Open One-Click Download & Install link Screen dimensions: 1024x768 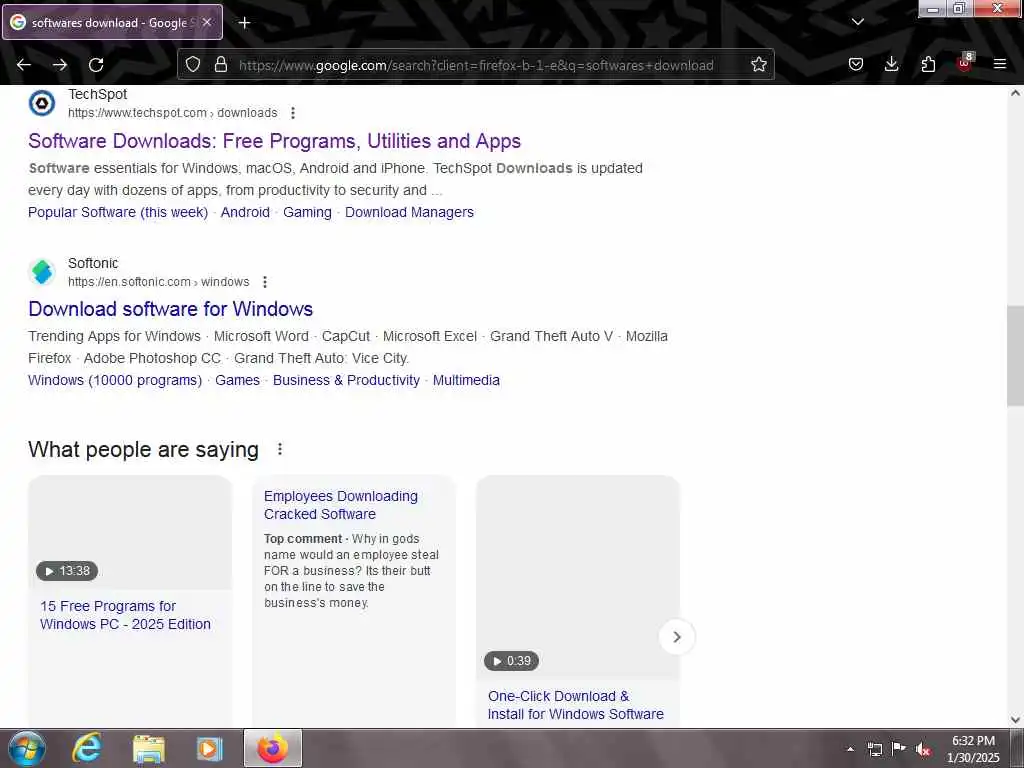tap(575, 705)
